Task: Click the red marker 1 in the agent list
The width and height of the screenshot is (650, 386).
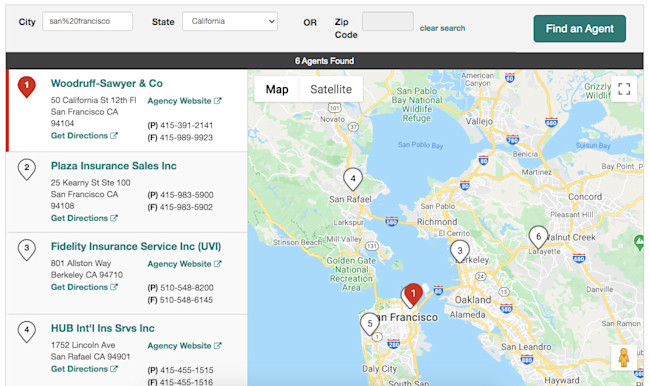Action: pos(27,87)
